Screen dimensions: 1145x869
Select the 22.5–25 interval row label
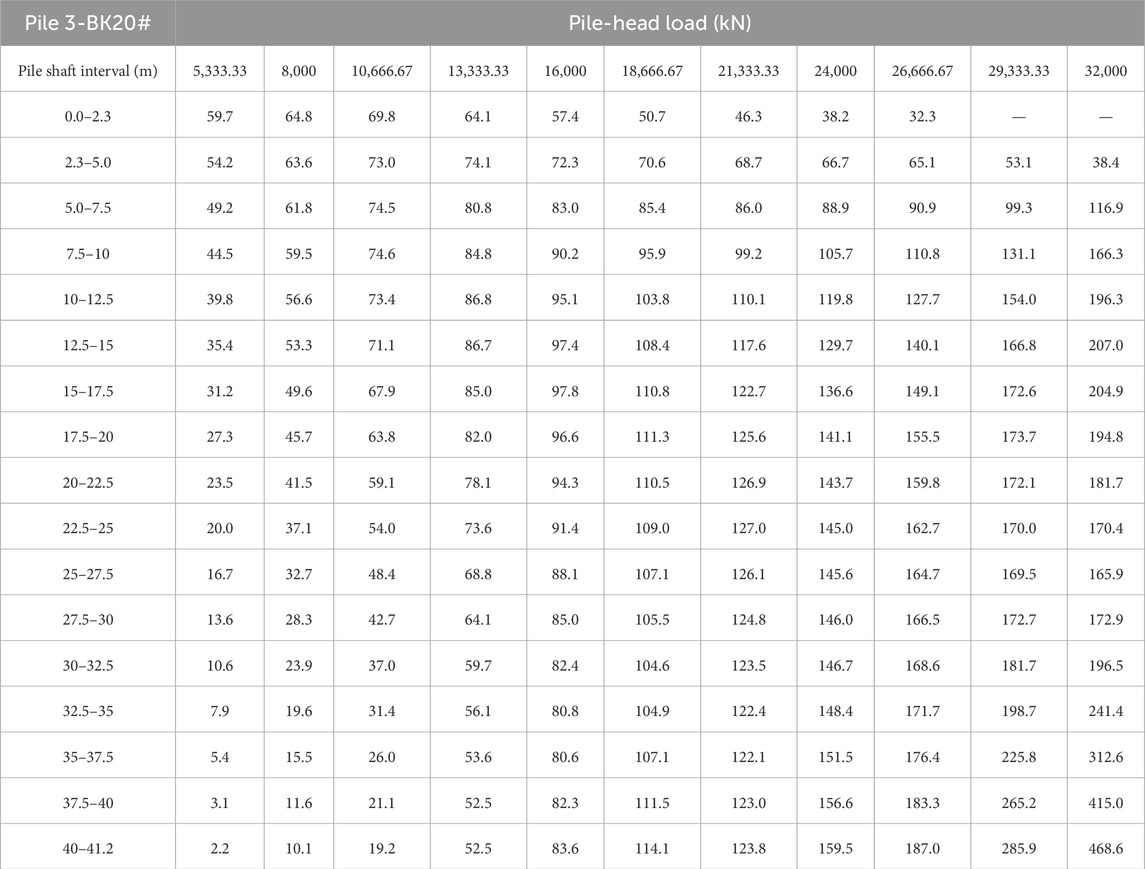(x=88, y=528)
